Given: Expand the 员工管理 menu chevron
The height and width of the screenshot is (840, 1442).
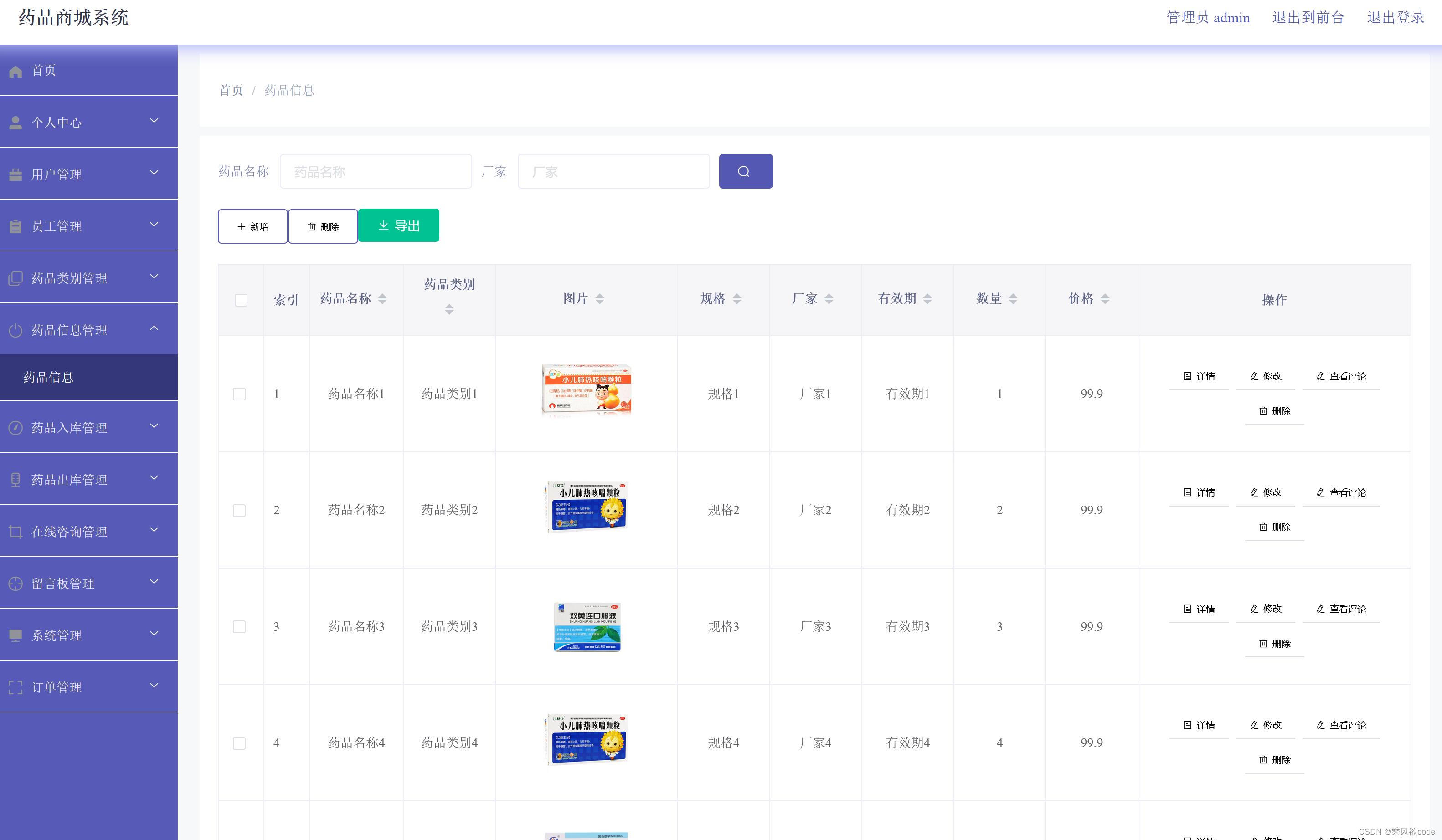Looking at the screenshot, I should [153, 225].
